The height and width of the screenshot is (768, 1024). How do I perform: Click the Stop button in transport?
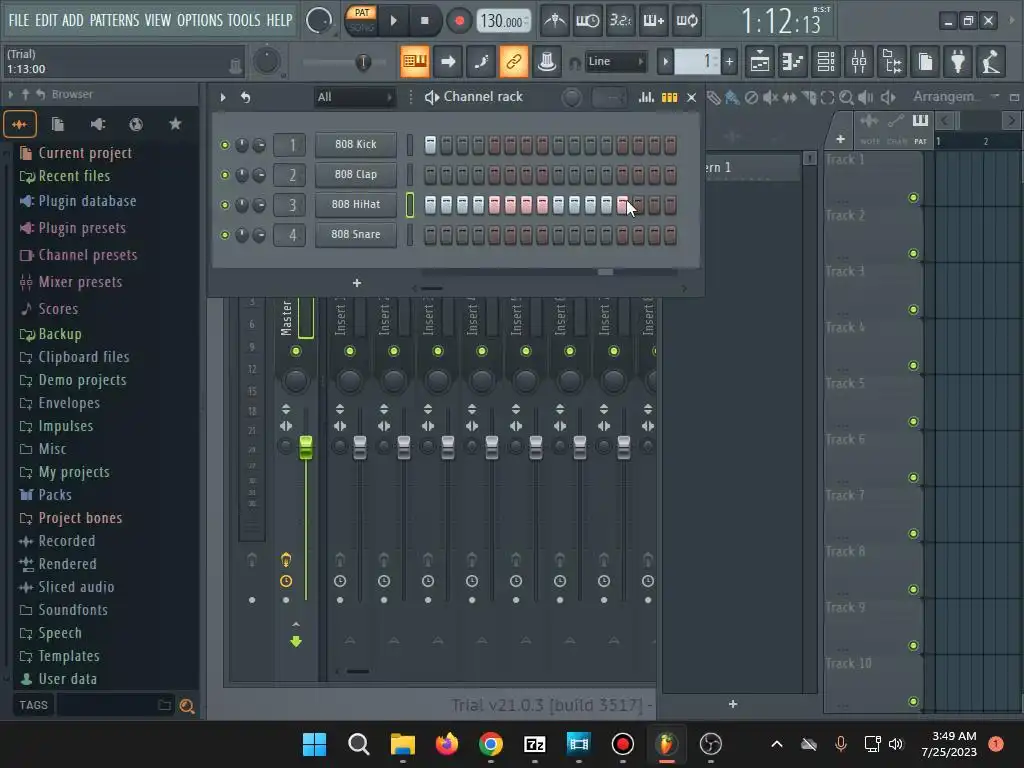424,21
